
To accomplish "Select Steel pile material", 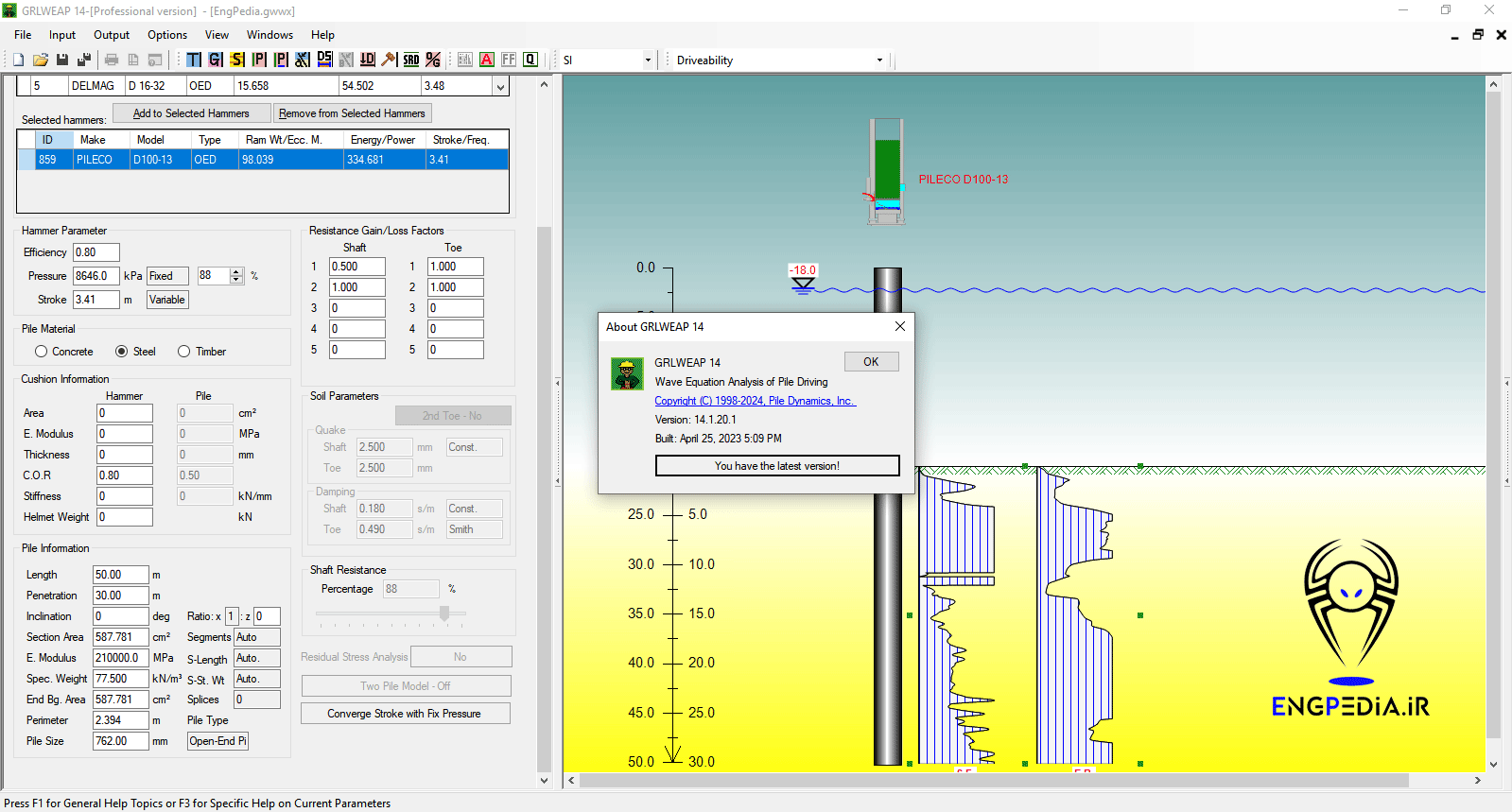I will [135, 352].
